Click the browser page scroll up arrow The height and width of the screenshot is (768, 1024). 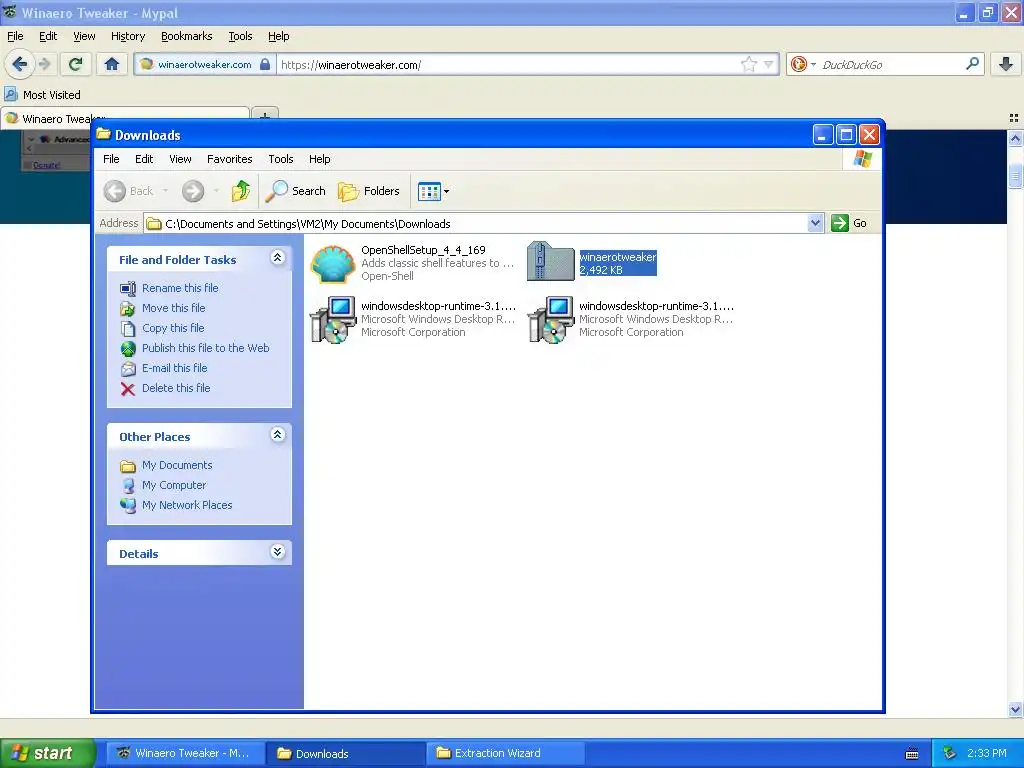click(1015, 138)
